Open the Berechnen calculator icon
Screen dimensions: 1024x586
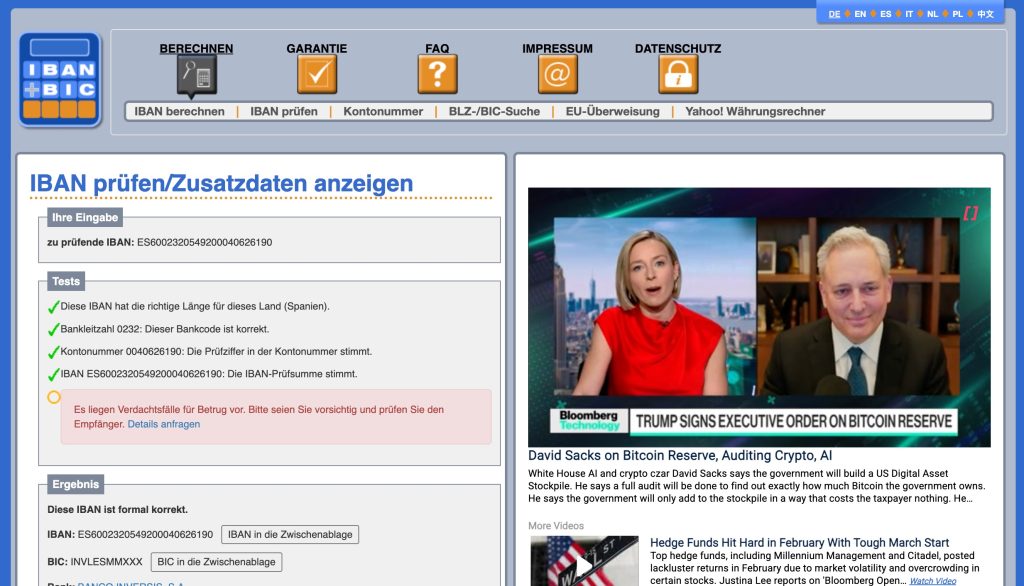click(197, 75)
